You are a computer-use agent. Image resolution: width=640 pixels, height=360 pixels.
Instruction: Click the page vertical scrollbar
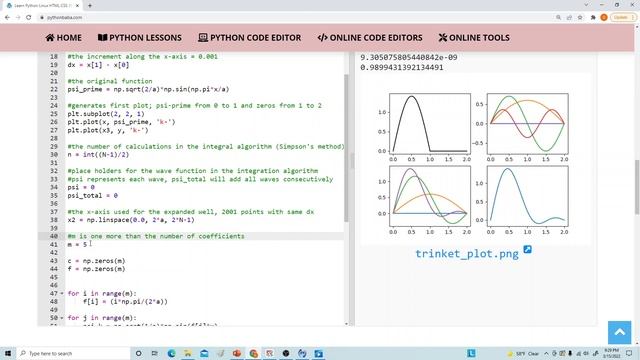click(637, 187)
